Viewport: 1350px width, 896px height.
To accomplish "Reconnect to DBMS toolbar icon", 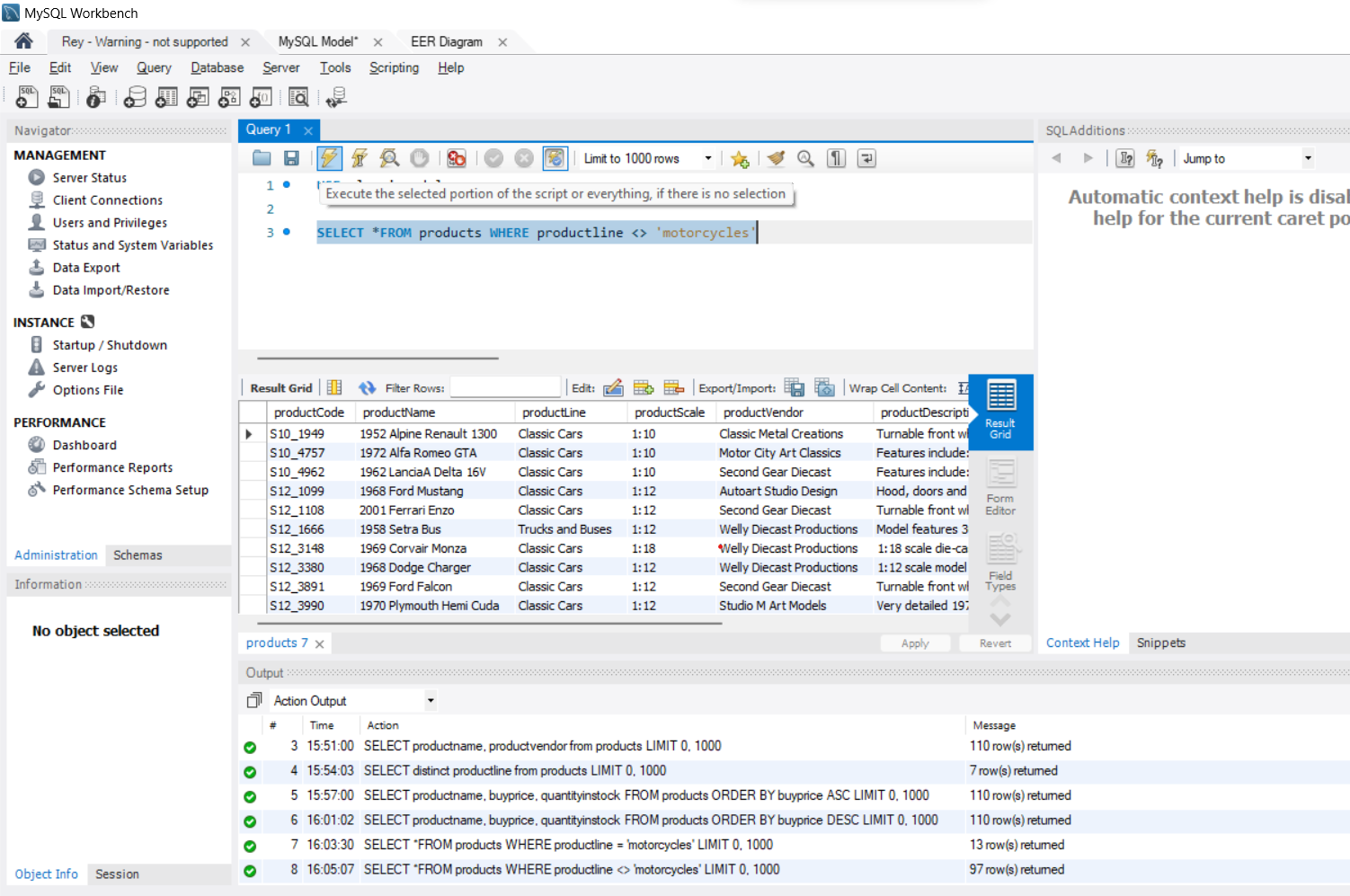I will click(x=336, y=97).
